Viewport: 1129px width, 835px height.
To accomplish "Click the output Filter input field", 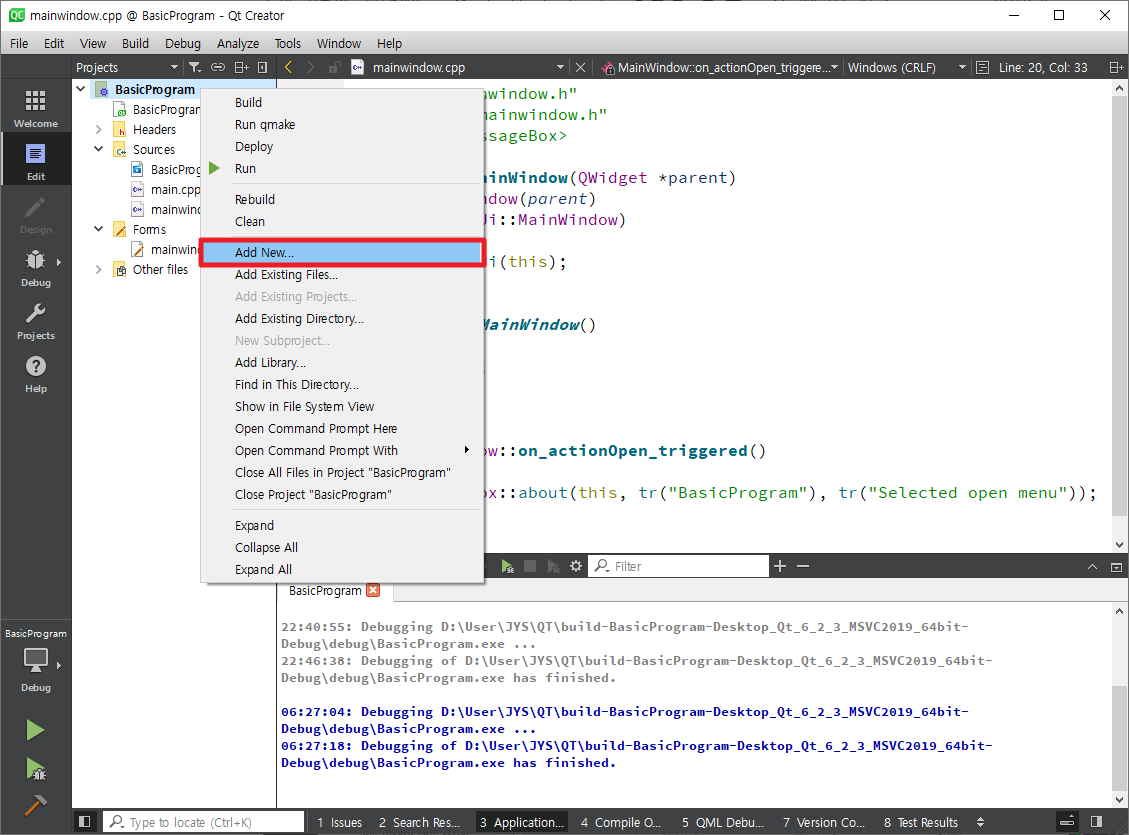I will coord(679,567).
